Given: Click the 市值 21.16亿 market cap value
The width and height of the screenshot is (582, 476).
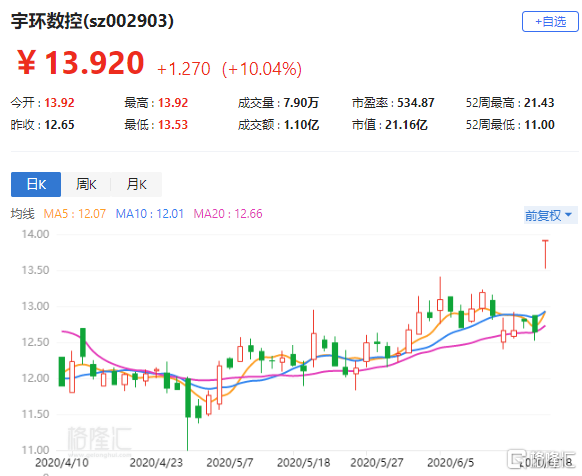Looking at the screenshot, I should 406,125.
